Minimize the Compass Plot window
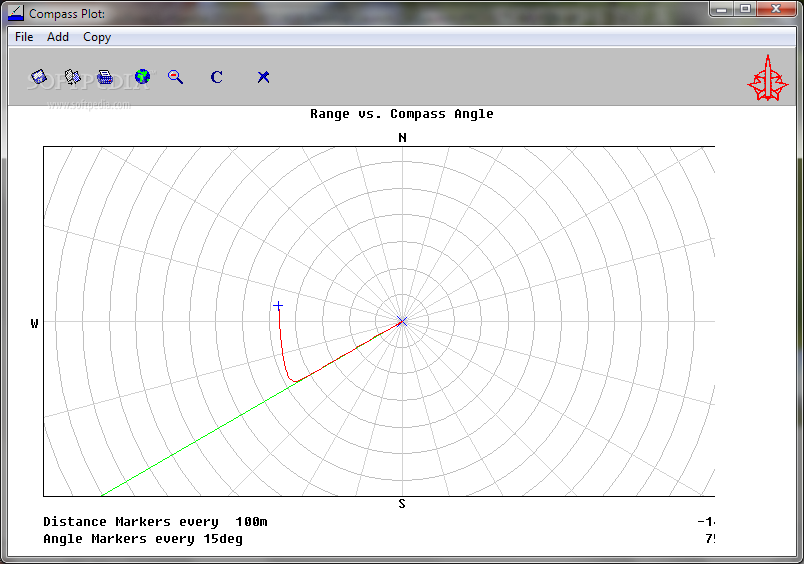 [722, 9]
